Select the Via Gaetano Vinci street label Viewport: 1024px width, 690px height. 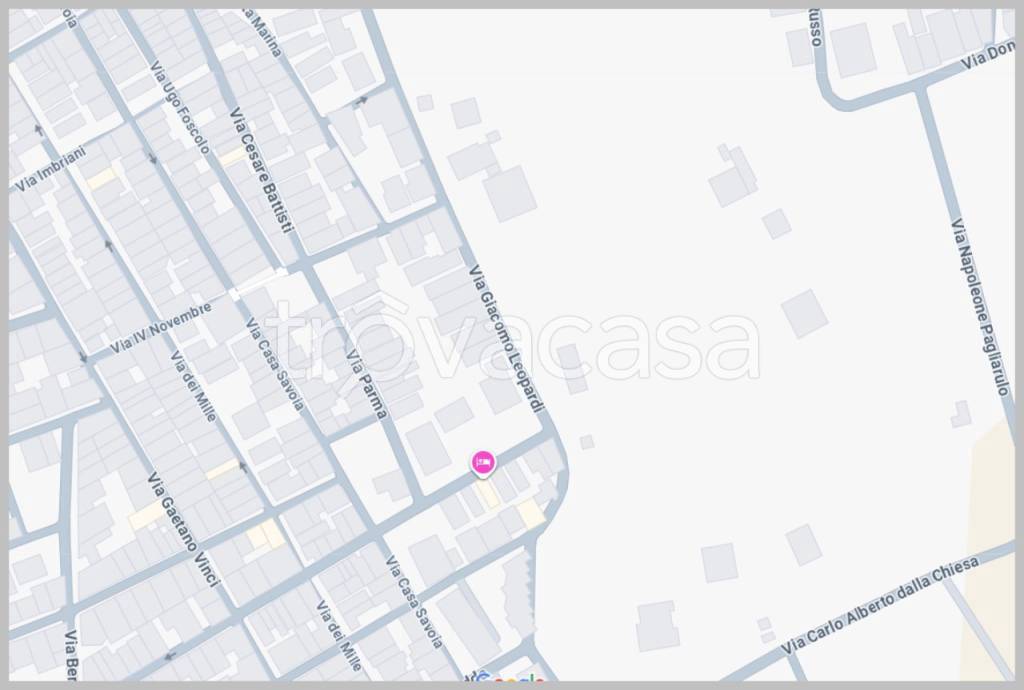tap(184, 529)
